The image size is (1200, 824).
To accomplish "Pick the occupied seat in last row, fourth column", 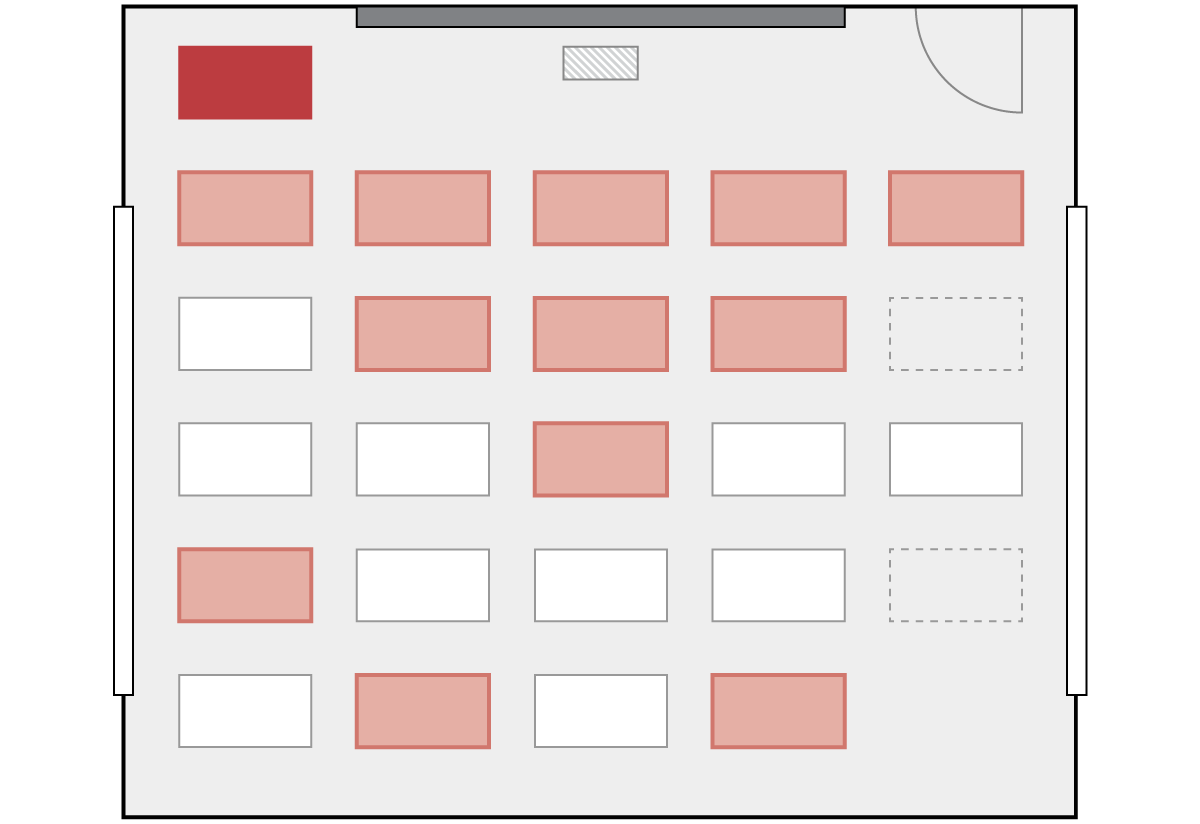I will click(778, 711).
